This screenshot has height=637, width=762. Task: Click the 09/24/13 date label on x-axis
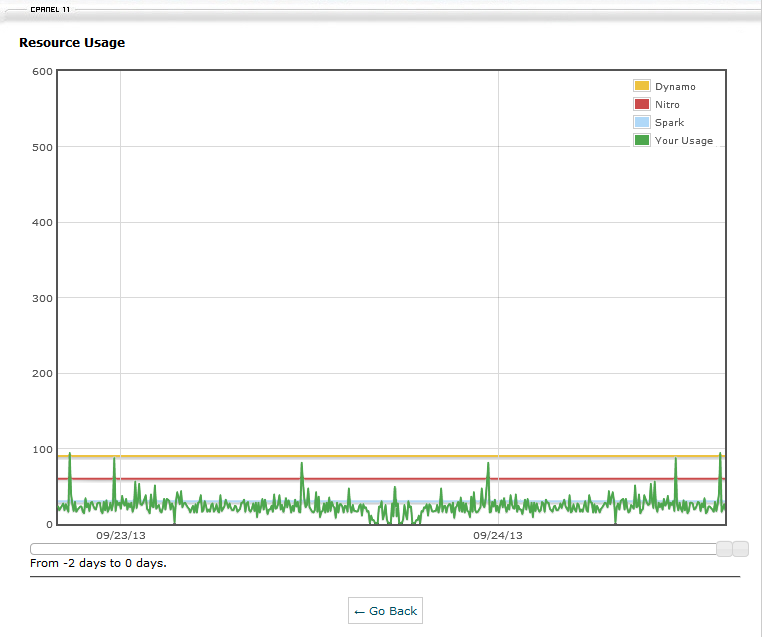point(497,535)
